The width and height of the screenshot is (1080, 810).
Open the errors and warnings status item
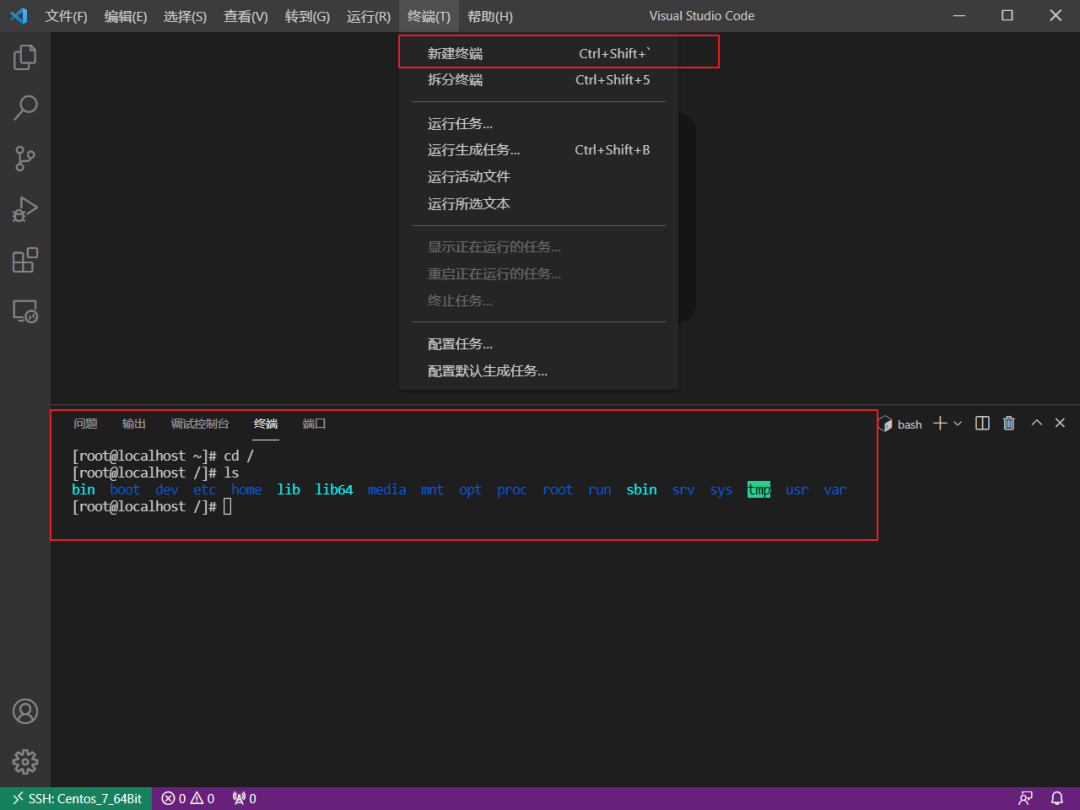point(188,798)
